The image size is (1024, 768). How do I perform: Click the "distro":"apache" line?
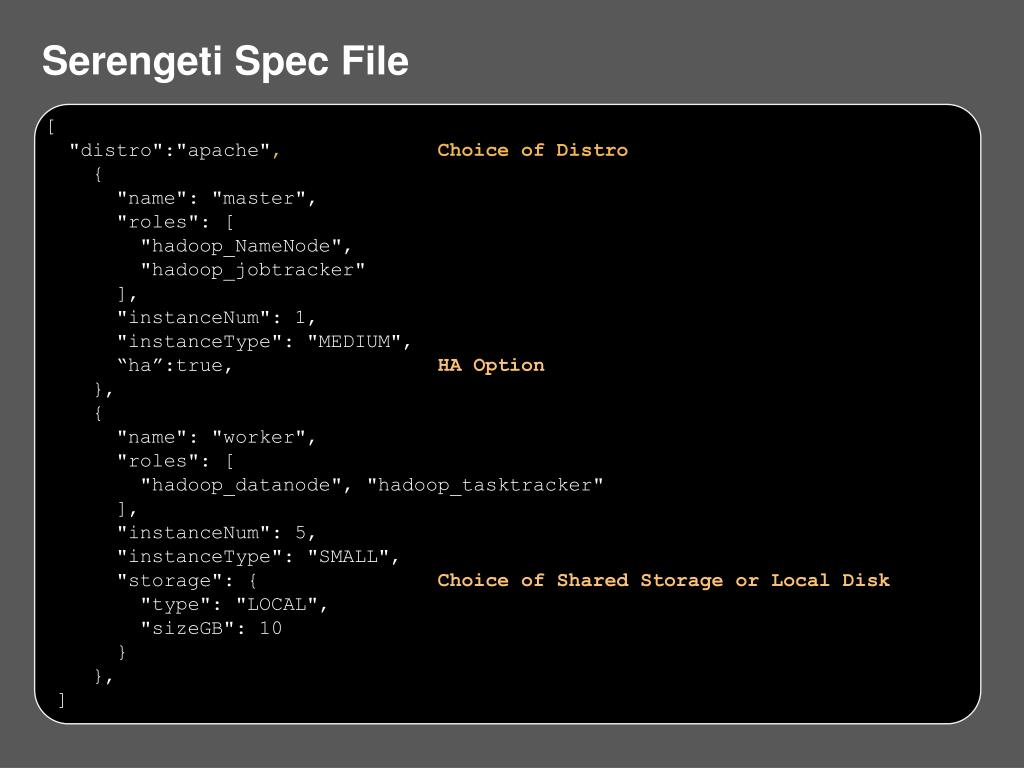tap(175, 151)
